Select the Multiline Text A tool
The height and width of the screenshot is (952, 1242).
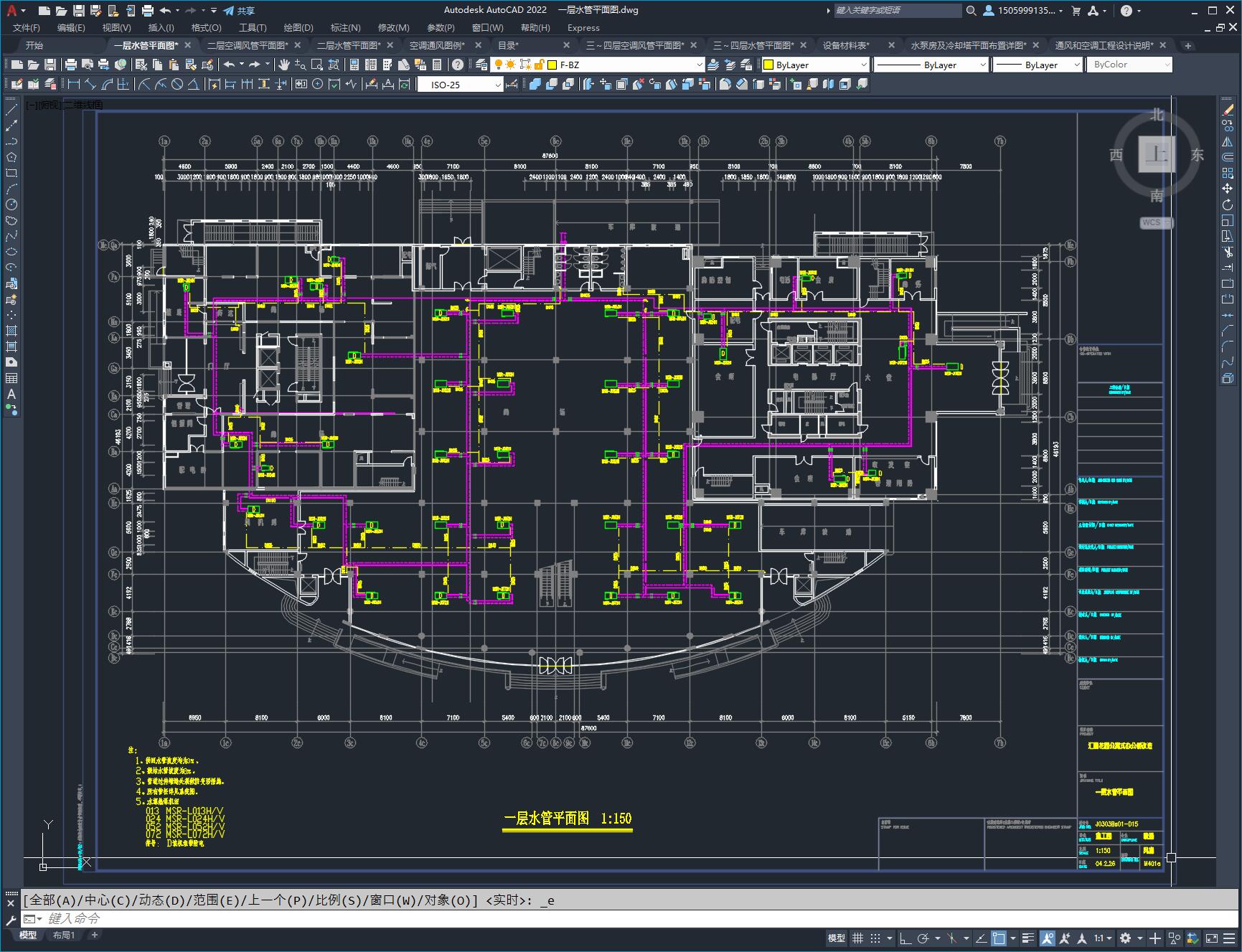pyautogui.click(x=11, y=394)
